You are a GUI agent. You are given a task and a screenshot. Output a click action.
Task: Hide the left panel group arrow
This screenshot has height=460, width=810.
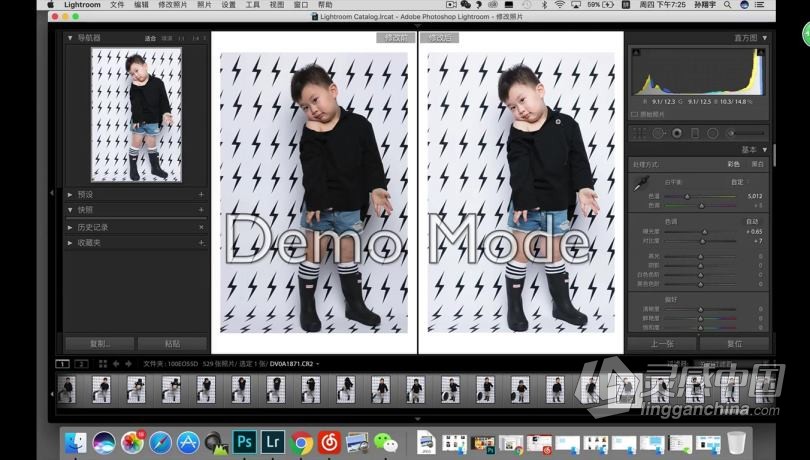[x=52, y=193]
